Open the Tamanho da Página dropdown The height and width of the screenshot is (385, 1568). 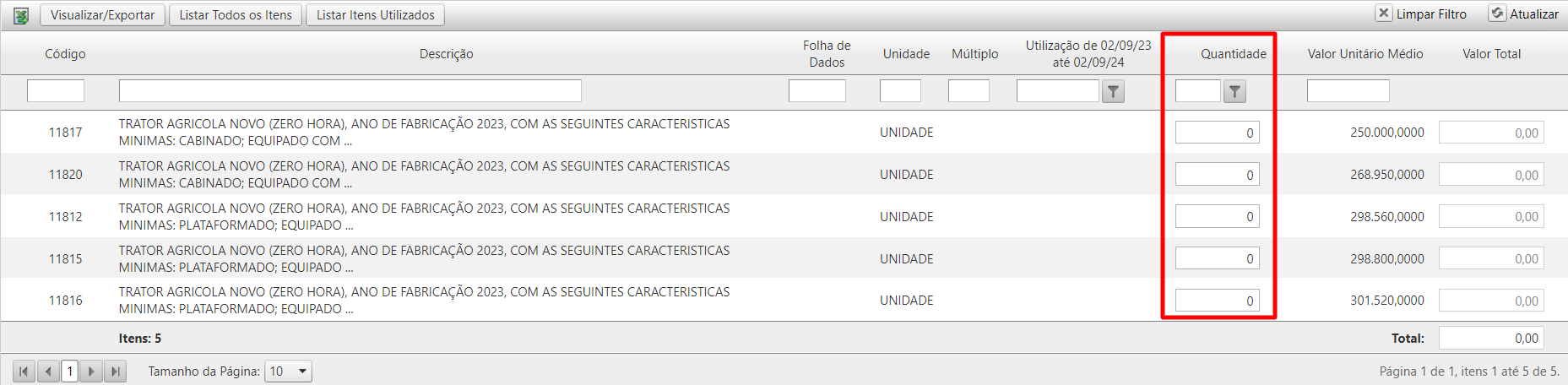[288, 371]
